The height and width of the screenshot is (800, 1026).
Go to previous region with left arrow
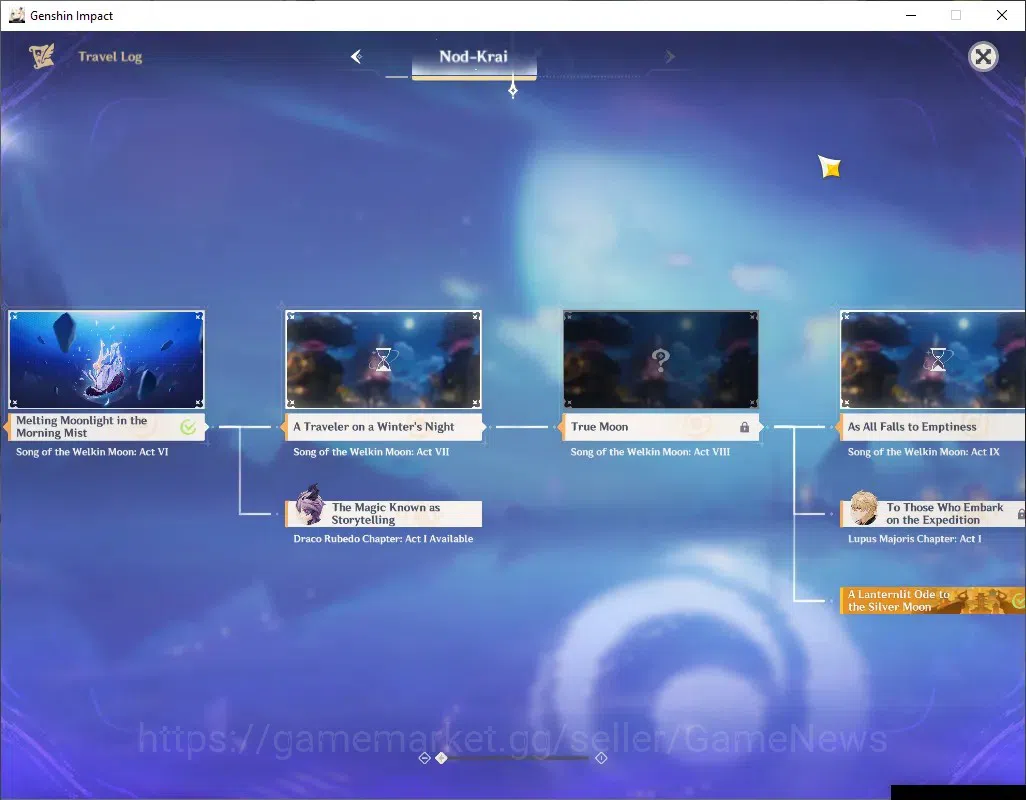pyautogui.click(x=357, y=56)
